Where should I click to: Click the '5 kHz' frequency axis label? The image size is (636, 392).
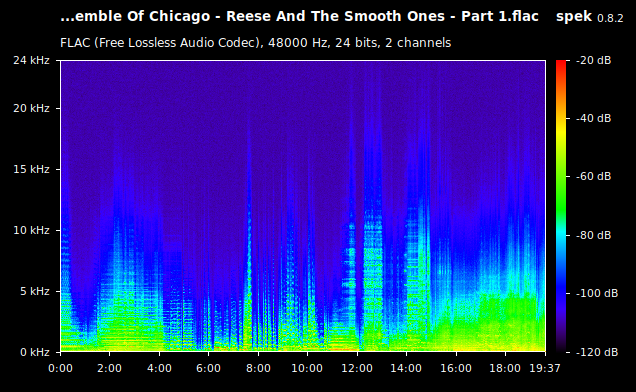click(35, 291)
